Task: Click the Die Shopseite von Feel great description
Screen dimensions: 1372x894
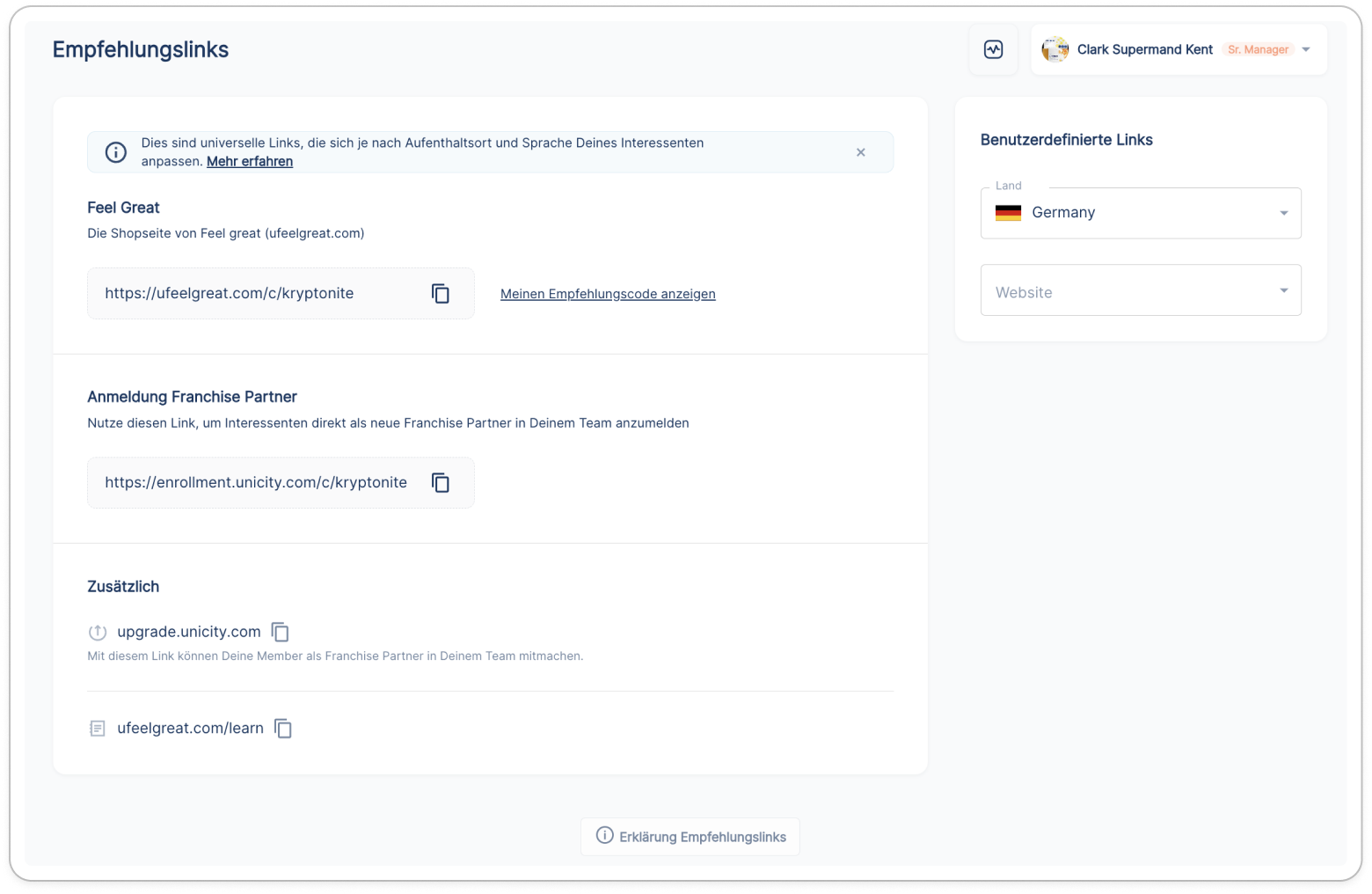Action: pyautogui.click(x=225, y=233)
